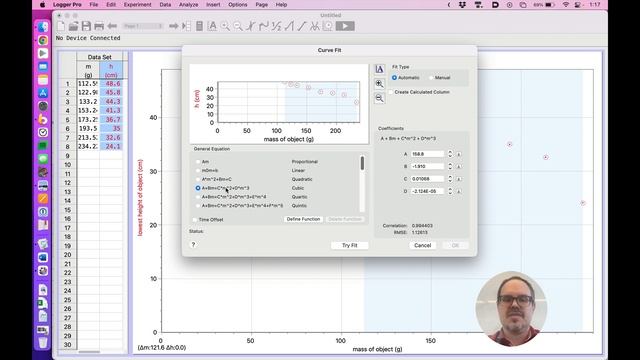Select the Proportional equation radio button
Image resolution: width=640 pixels, height=360 pixels.
pos(198,162)
